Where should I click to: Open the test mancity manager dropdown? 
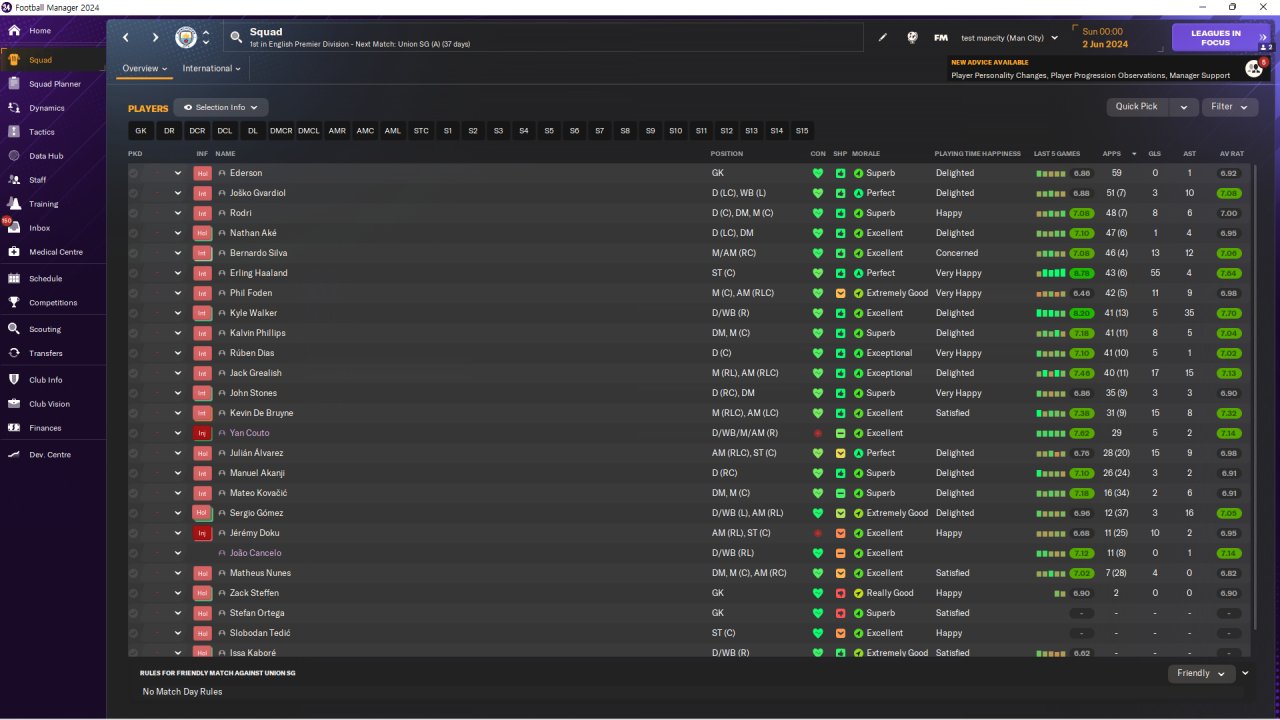point(1009,38)
